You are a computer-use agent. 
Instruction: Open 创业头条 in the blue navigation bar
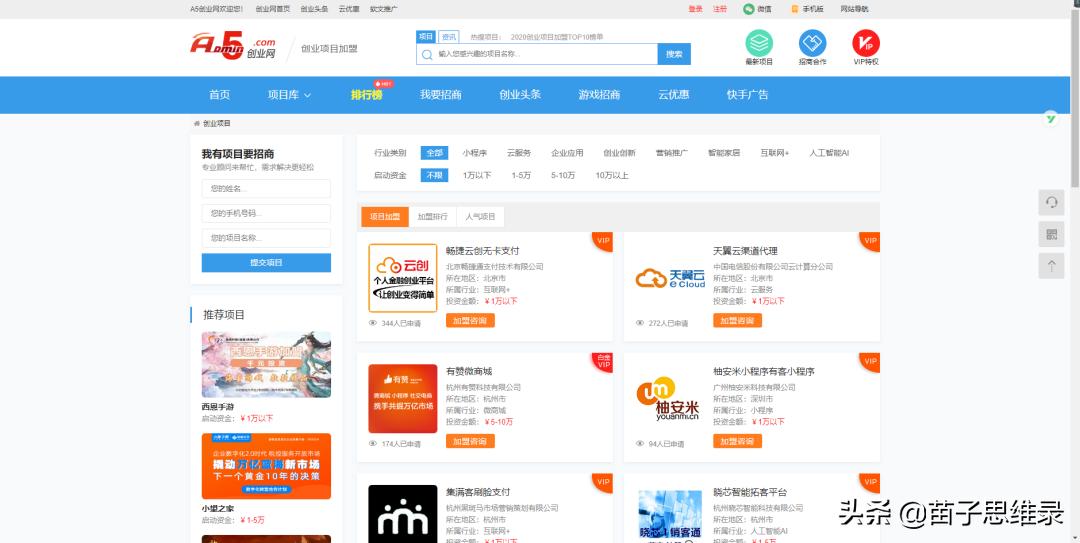pyautogui.click(x=520, y=95)
